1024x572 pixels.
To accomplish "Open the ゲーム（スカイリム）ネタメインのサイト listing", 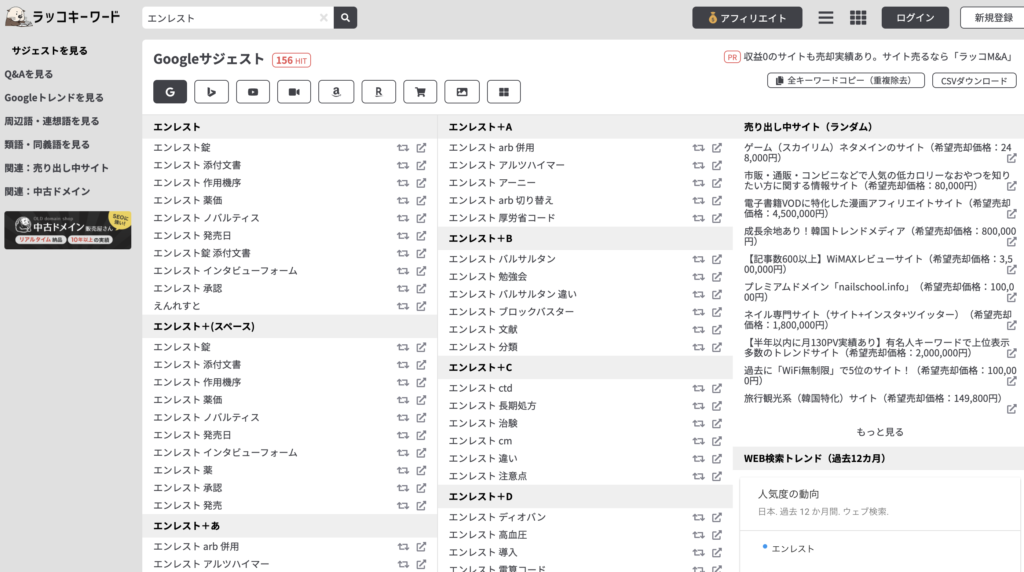I will click(x=877, y=153).
